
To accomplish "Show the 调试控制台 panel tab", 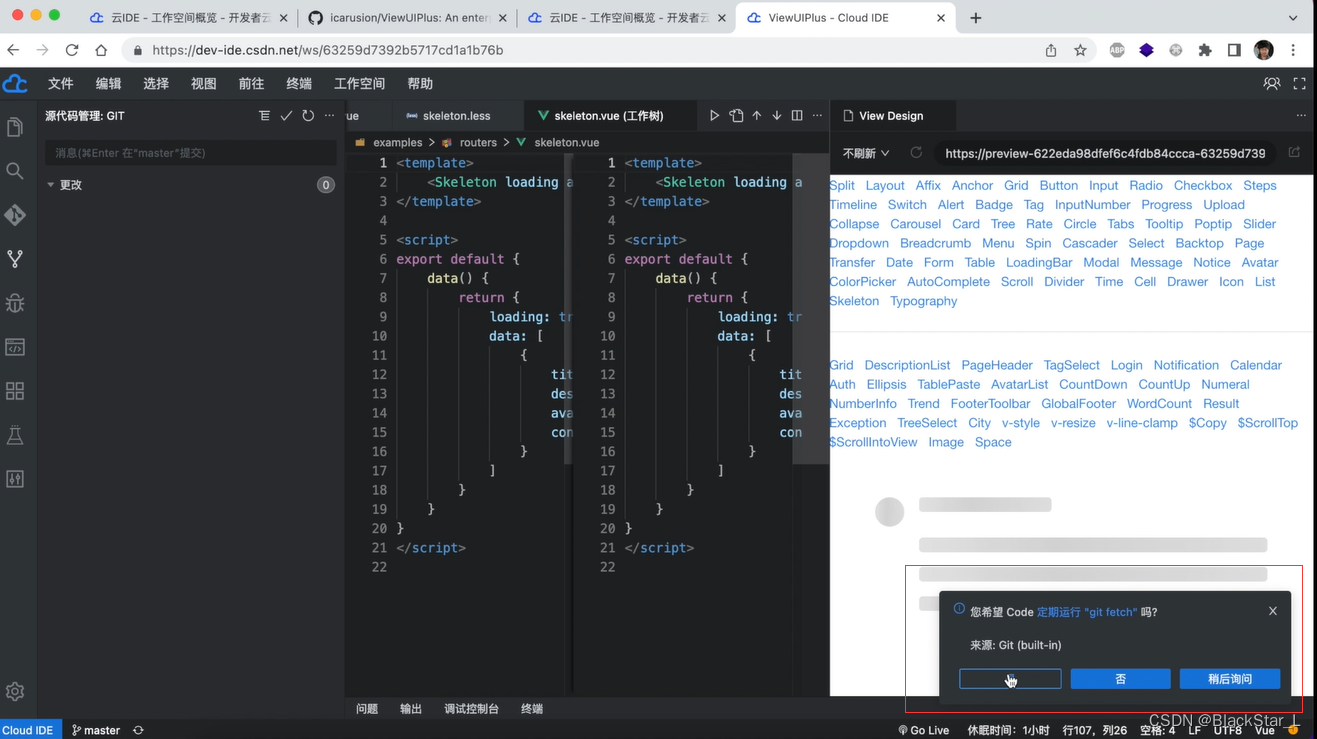I will 471,709.
